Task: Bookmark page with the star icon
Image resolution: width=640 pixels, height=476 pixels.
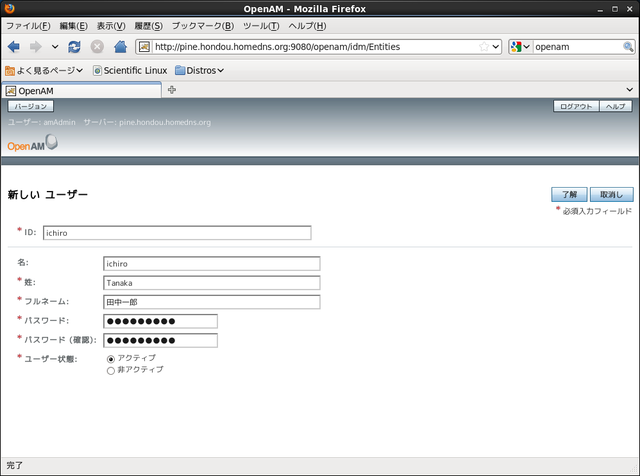Action: [484, 47]
